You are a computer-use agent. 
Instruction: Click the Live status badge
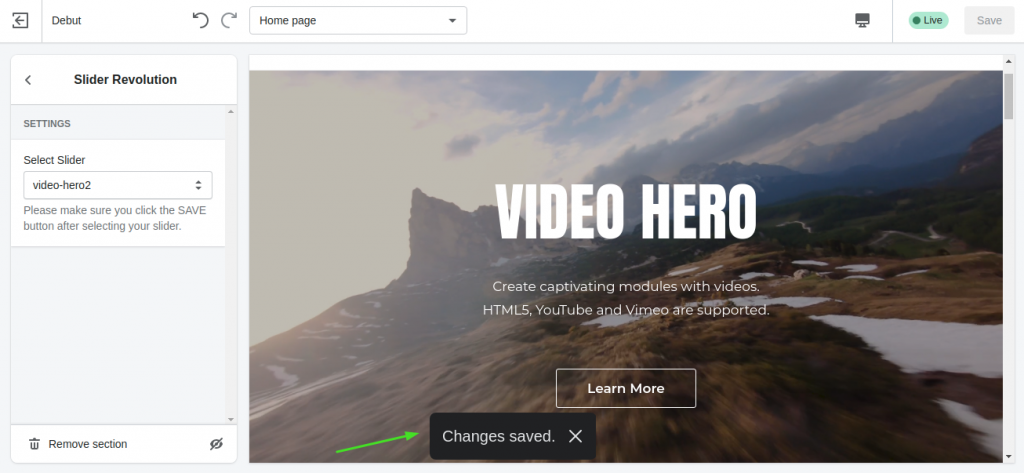tap(928, 20)
